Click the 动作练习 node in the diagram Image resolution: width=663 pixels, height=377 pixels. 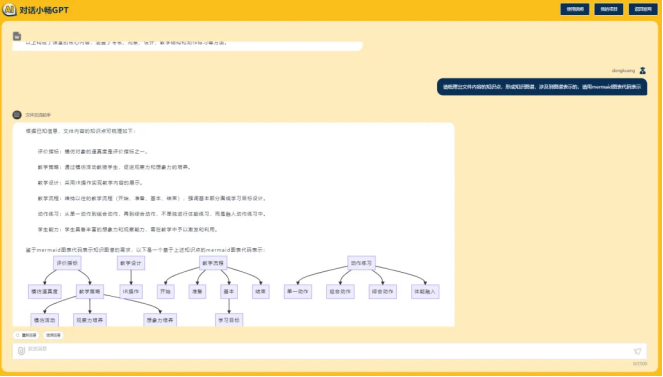pos(362,263)
